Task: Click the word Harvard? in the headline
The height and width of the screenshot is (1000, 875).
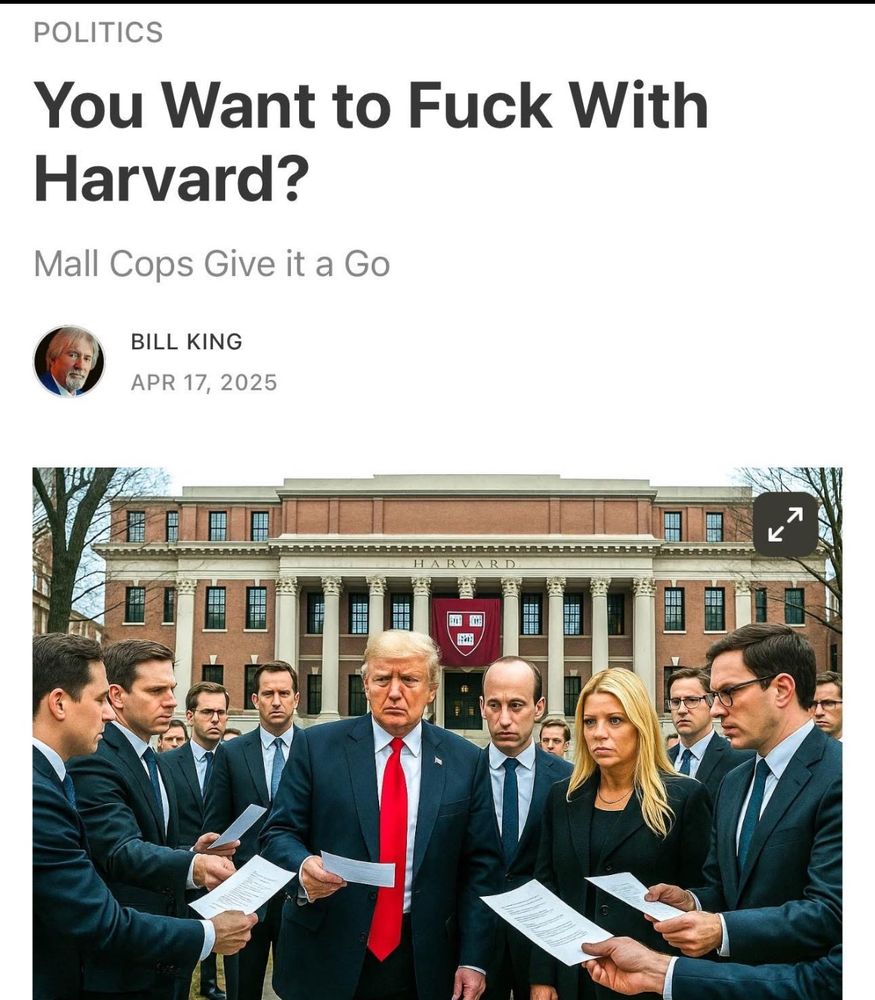Action: tap(171, 177)
